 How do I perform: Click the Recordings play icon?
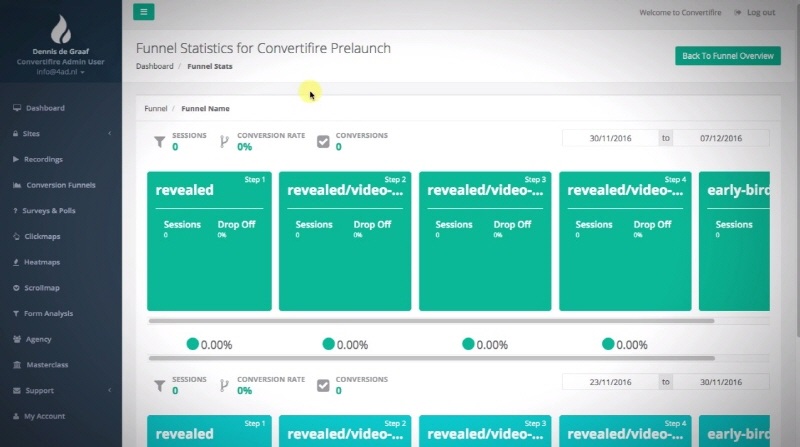click(x=16, y=159)
